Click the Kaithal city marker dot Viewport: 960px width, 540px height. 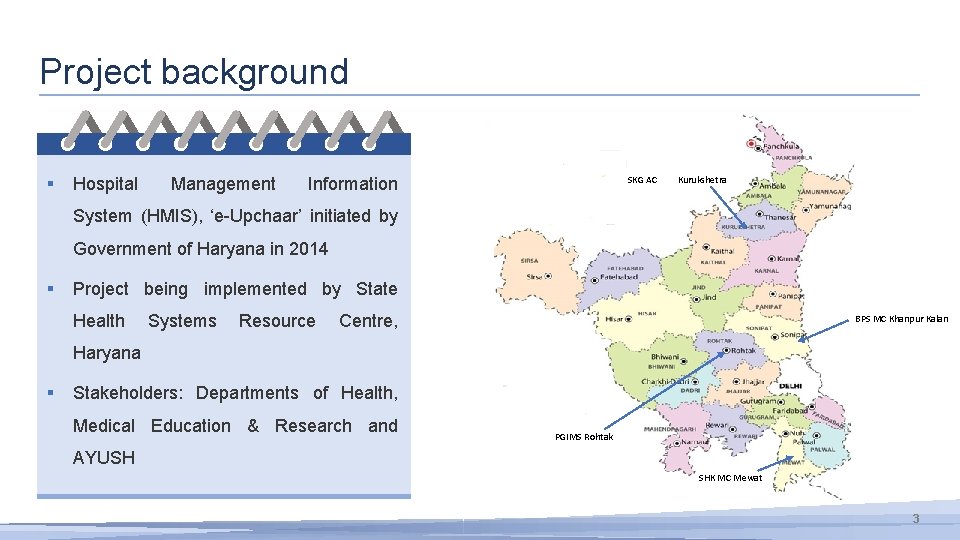click(706, 247)
